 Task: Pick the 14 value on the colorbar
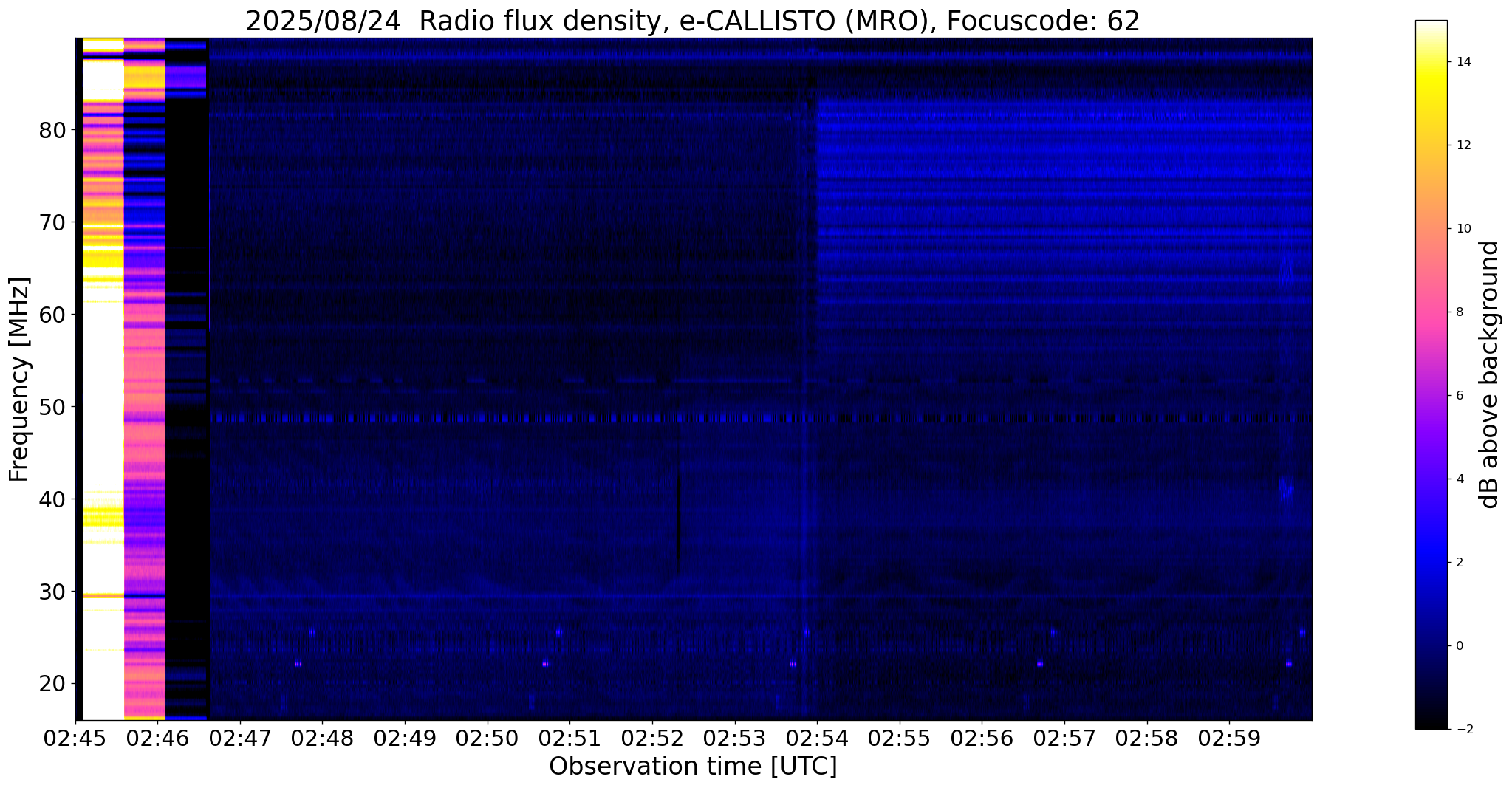click(1462, 62)
